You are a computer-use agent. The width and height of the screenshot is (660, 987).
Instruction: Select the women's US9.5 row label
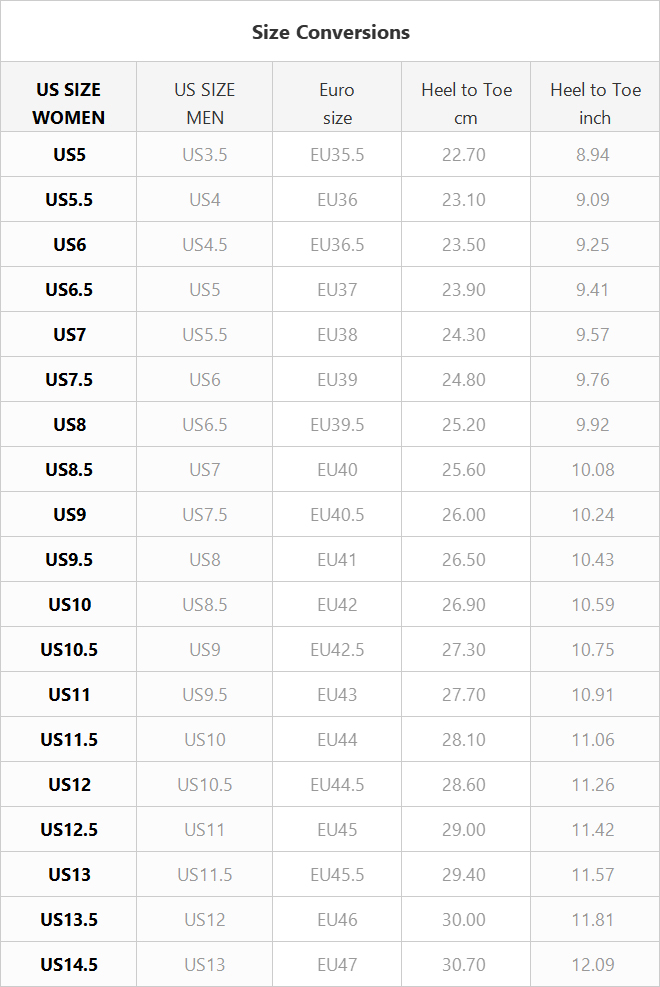pyautogui.click(x=69, y=560)
